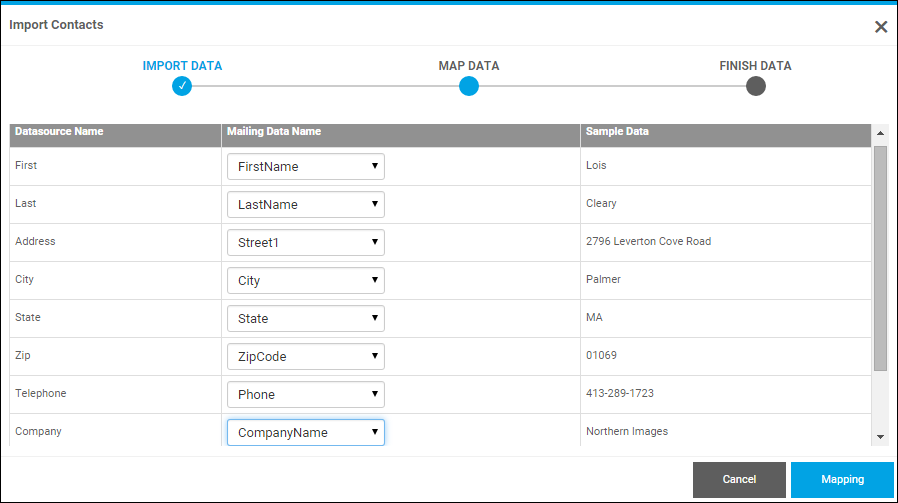Close the Import Contacts dialog

[881, 27]
